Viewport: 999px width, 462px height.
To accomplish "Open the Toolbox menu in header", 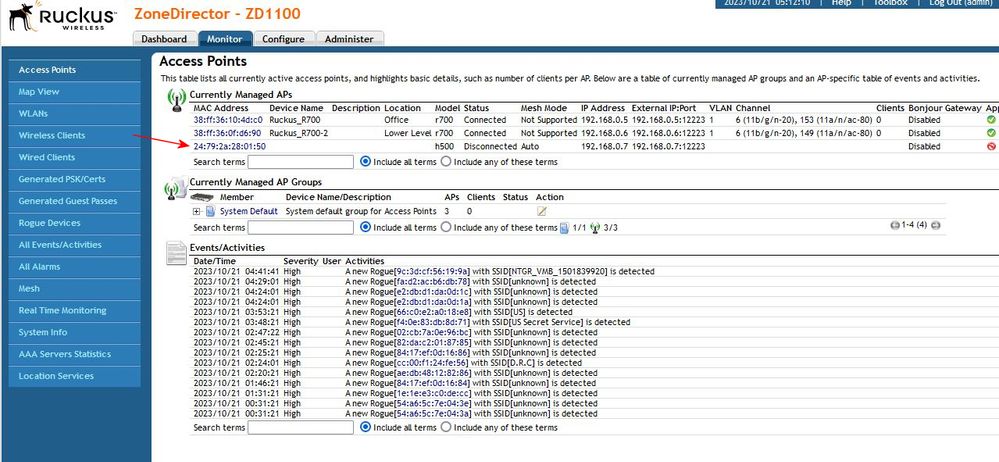I will [888, 3].
